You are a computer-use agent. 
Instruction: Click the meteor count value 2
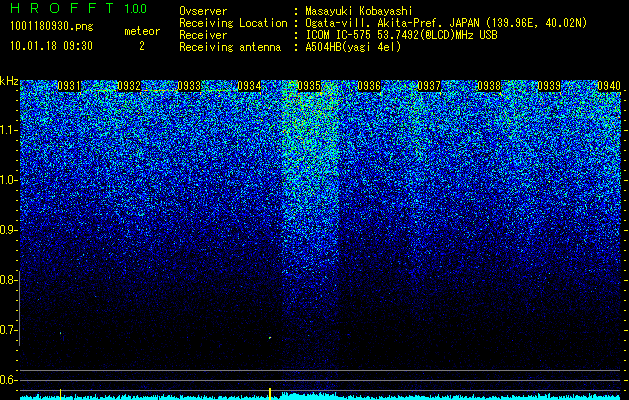[142, 46]
